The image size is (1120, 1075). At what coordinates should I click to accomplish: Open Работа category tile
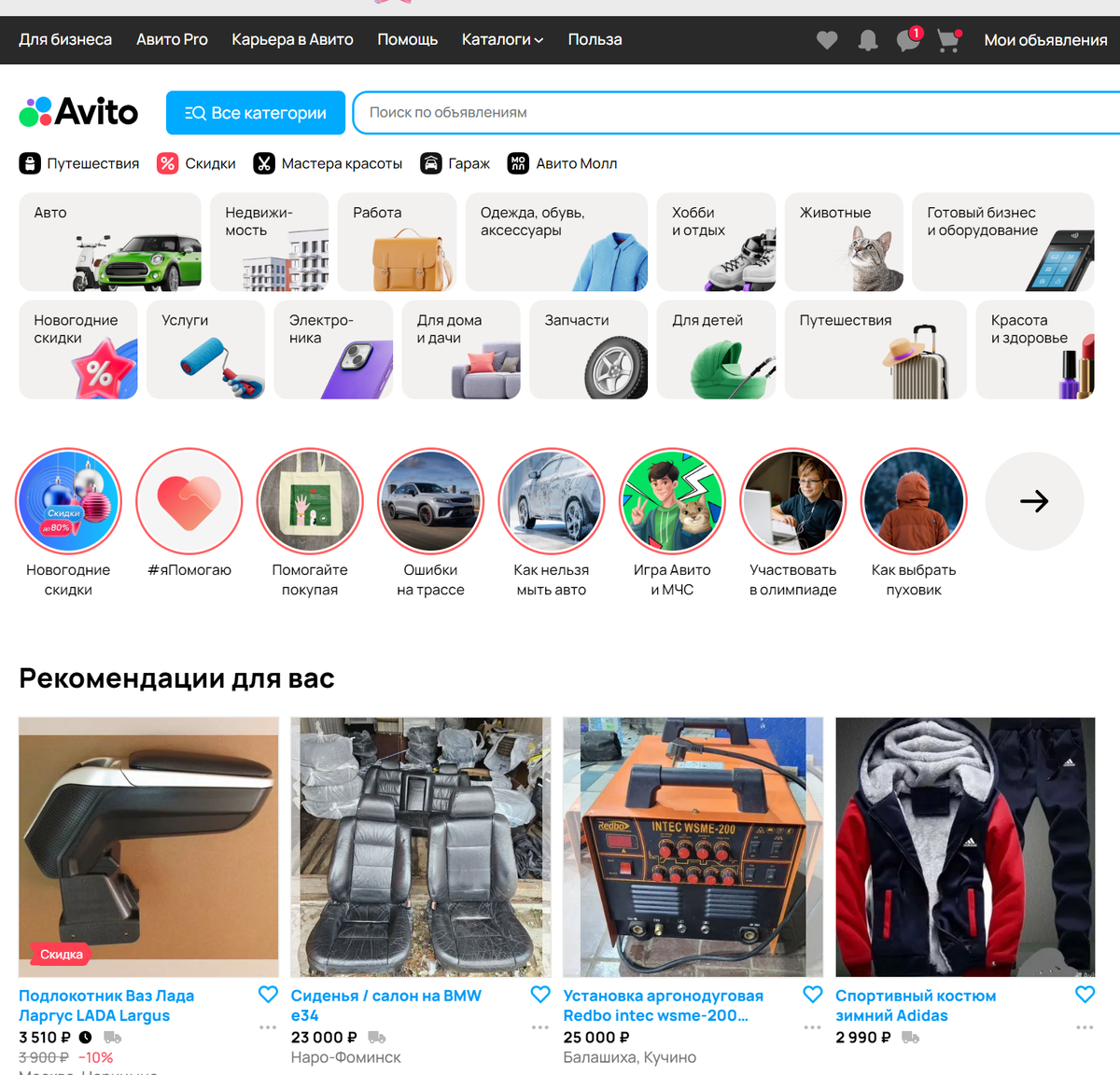pos(398,243)
